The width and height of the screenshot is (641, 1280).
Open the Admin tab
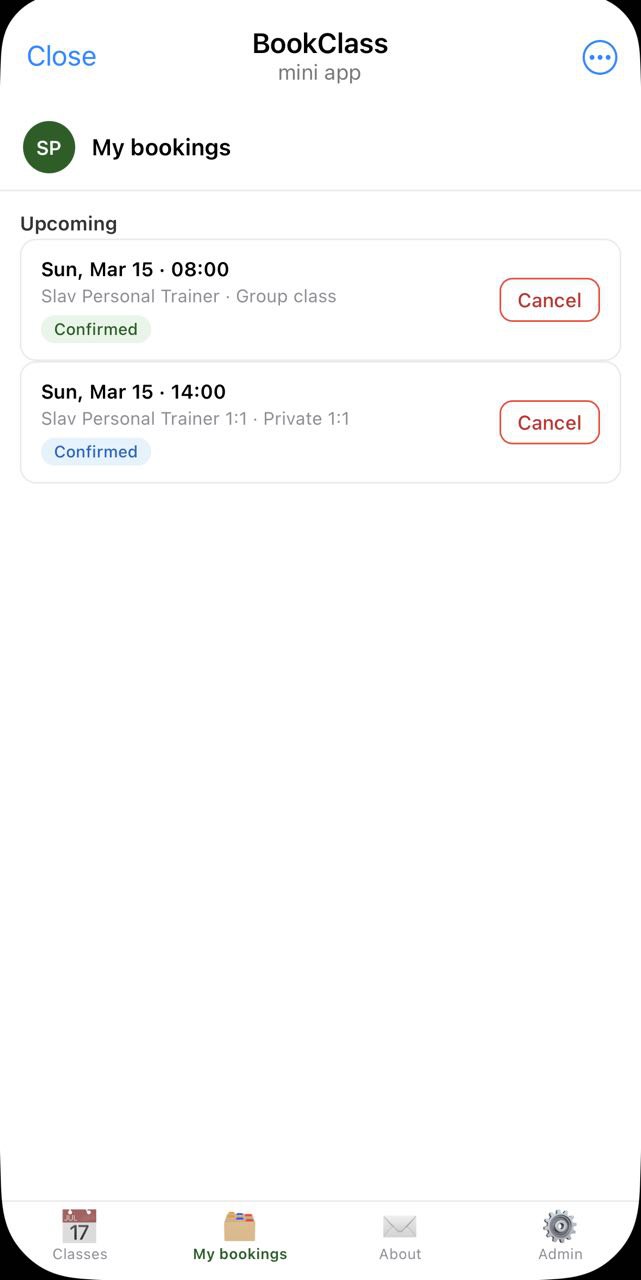[559, 1238]
